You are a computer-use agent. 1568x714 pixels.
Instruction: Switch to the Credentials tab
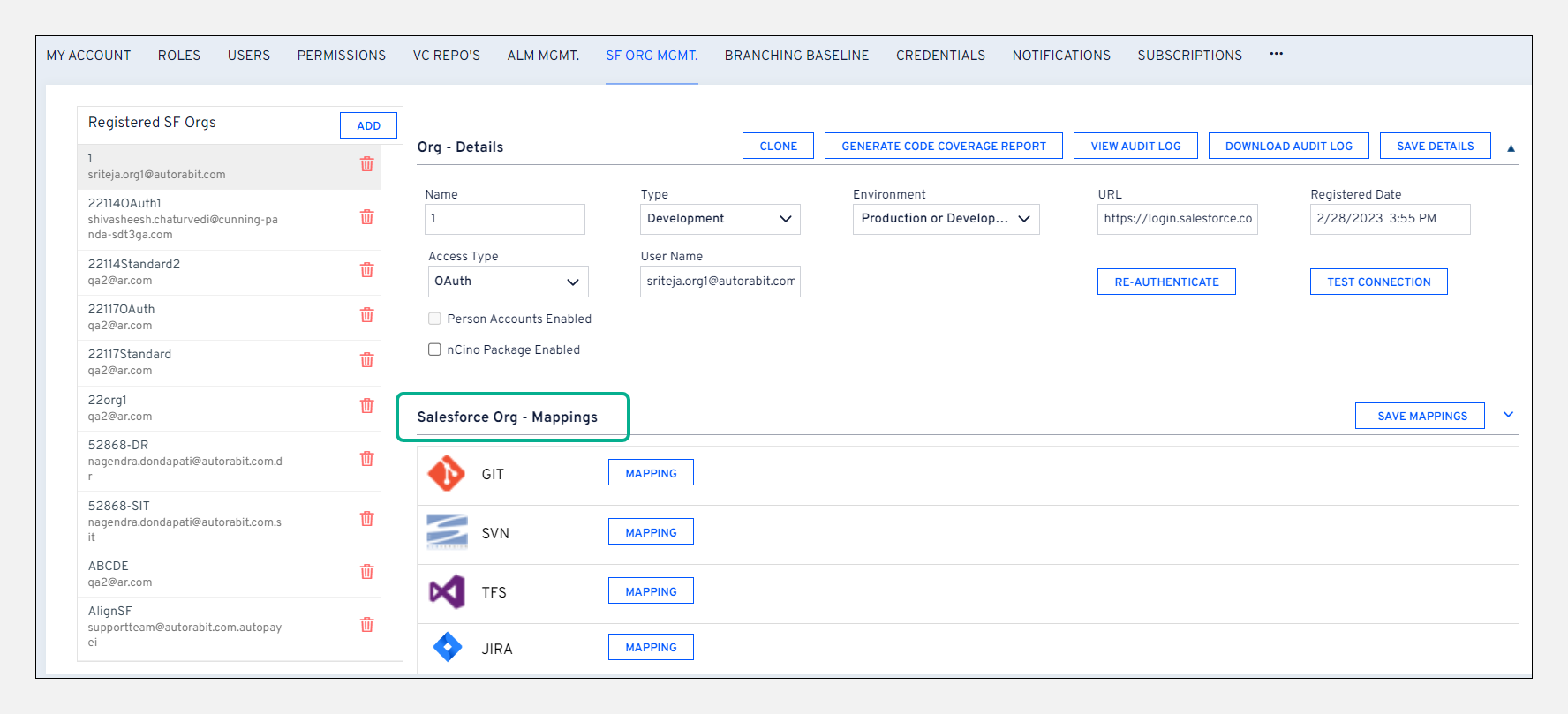940,56
